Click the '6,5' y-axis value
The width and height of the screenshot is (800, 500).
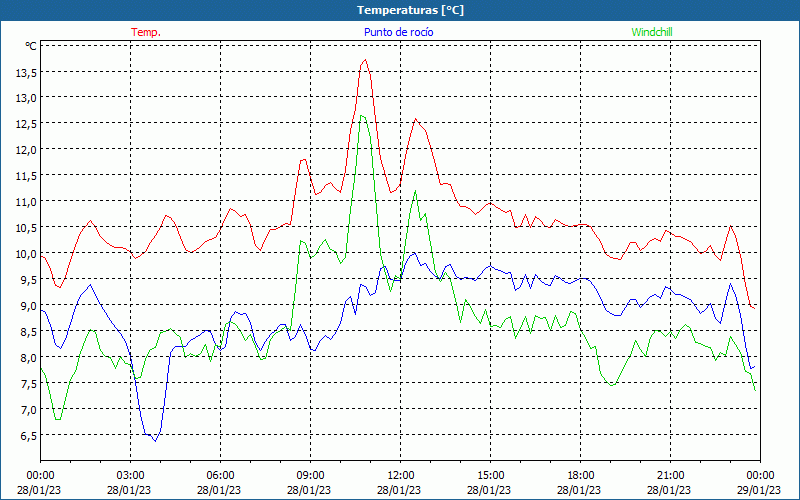coord(29,436)
